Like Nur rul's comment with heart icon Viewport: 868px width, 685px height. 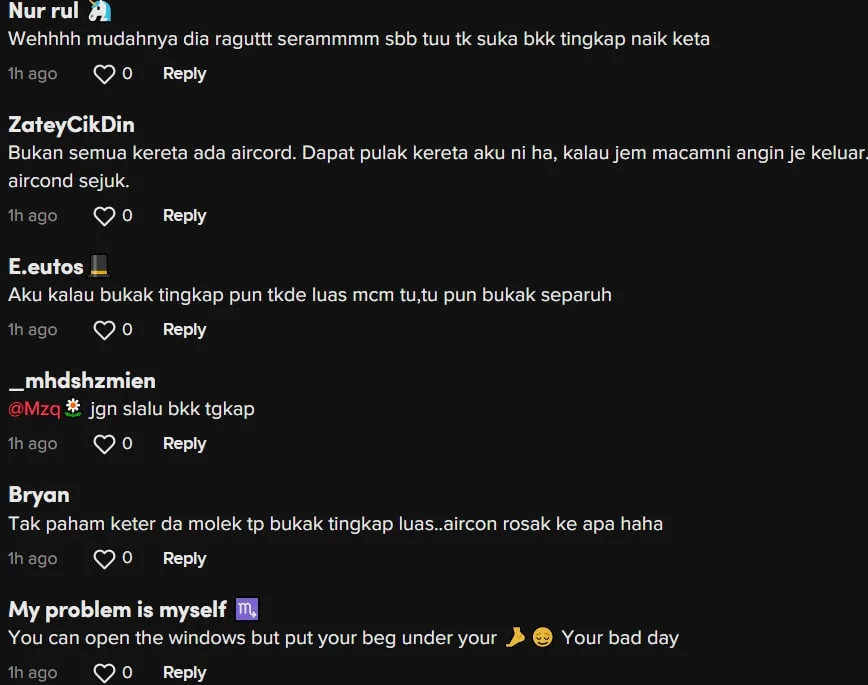click(104, 74)
